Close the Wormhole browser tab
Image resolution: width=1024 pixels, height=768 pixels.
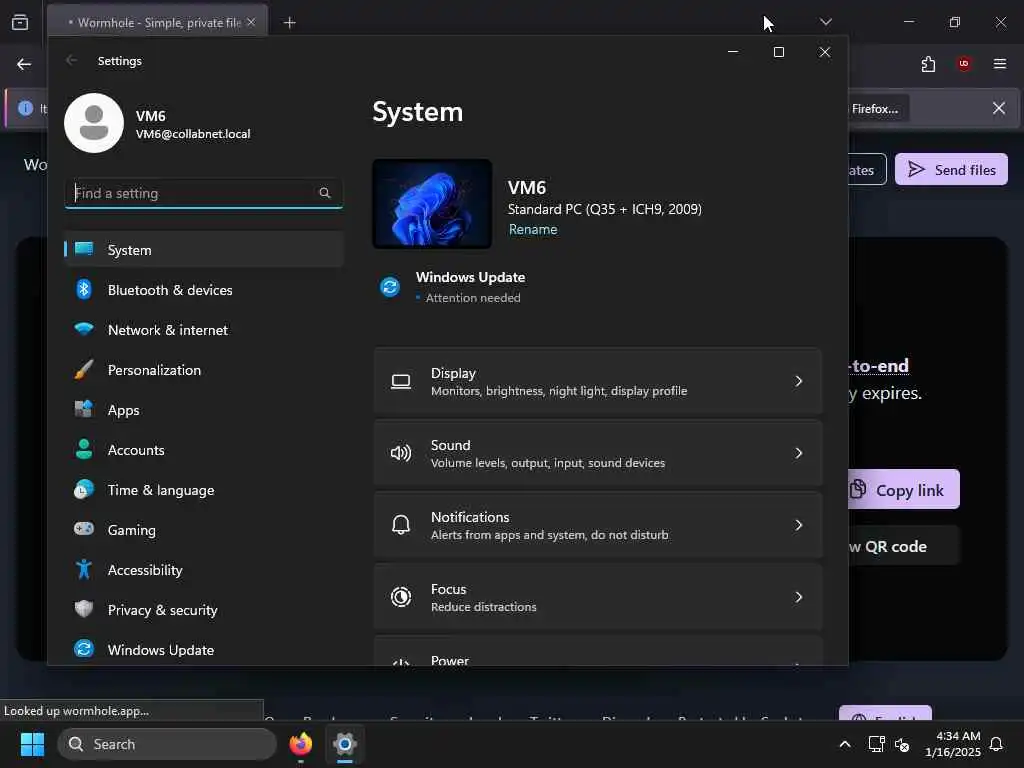[251, 22]
